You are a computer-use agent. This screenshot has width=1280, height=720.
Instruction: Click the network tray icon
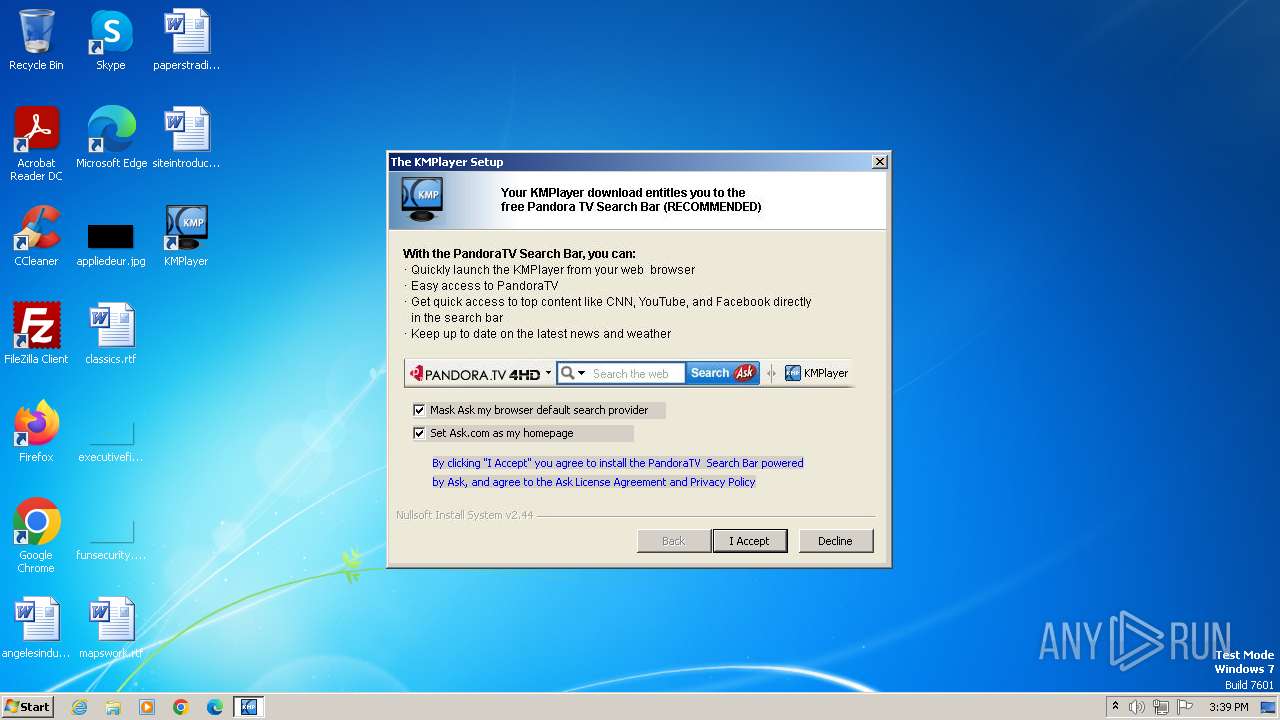[x=1161, y=707]
